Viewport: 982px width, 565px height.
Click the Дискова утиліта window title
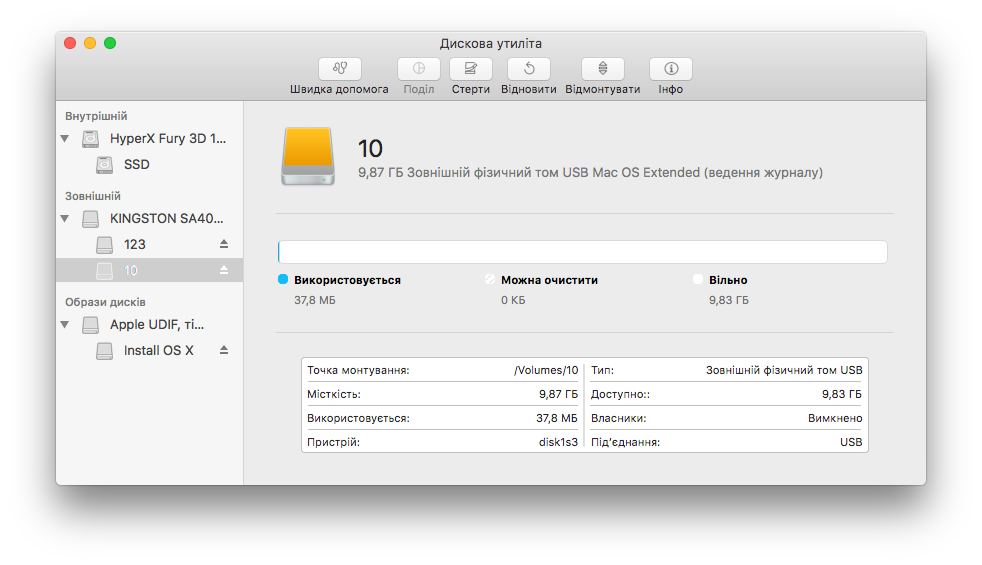pyautogui.click(x=490, y=43)
